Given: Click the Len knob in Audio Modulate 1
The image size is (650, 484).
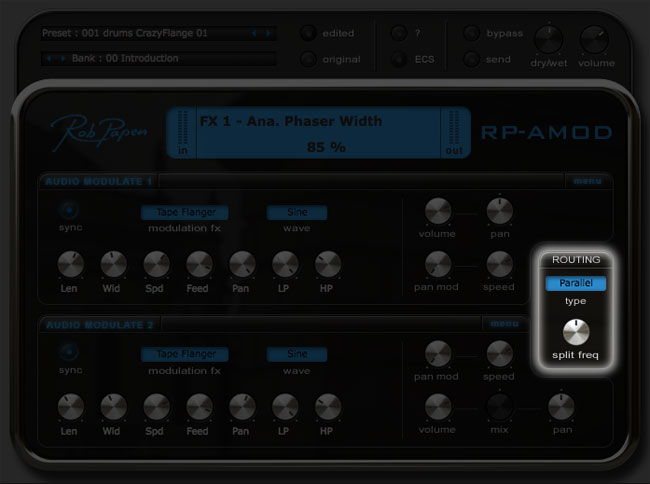Looking at the screenshot, I should [x=70, y=264].
